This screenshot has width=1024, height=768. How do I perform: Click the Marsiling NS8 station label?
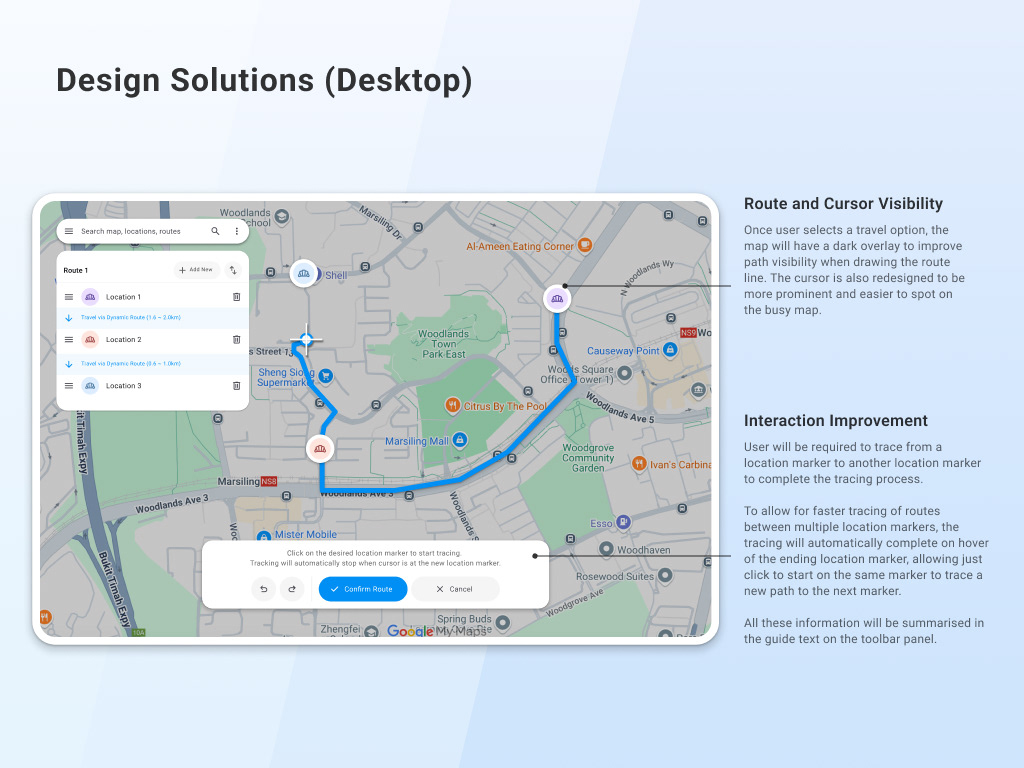click(x=247, y=481)
